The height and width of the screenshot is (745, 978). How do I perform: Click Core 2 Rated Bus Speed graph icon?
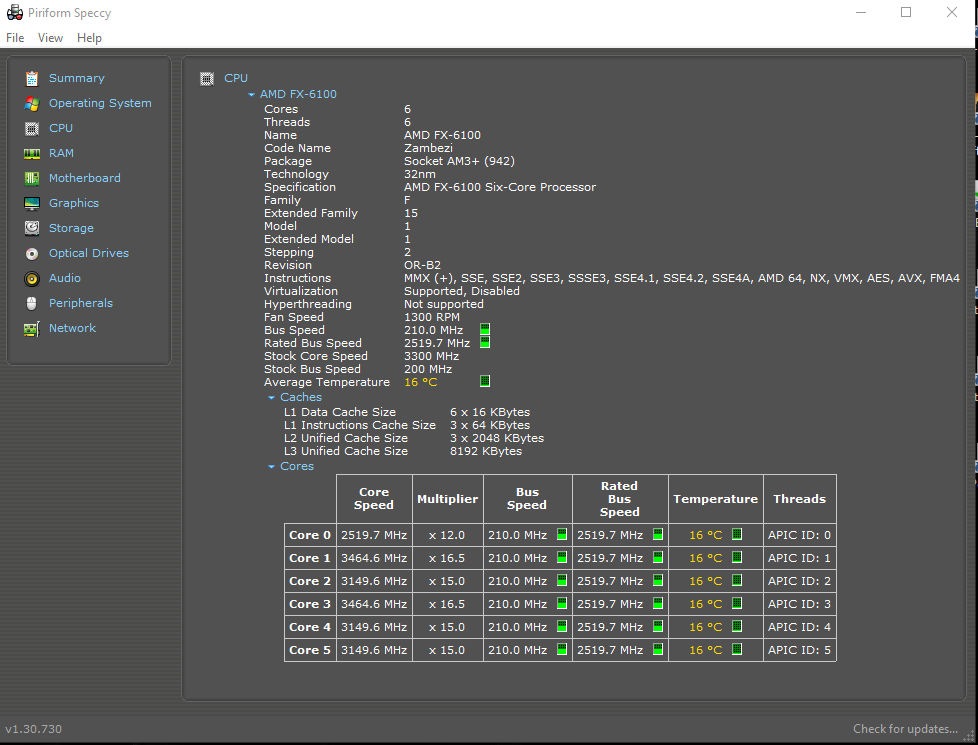point(657,580)
